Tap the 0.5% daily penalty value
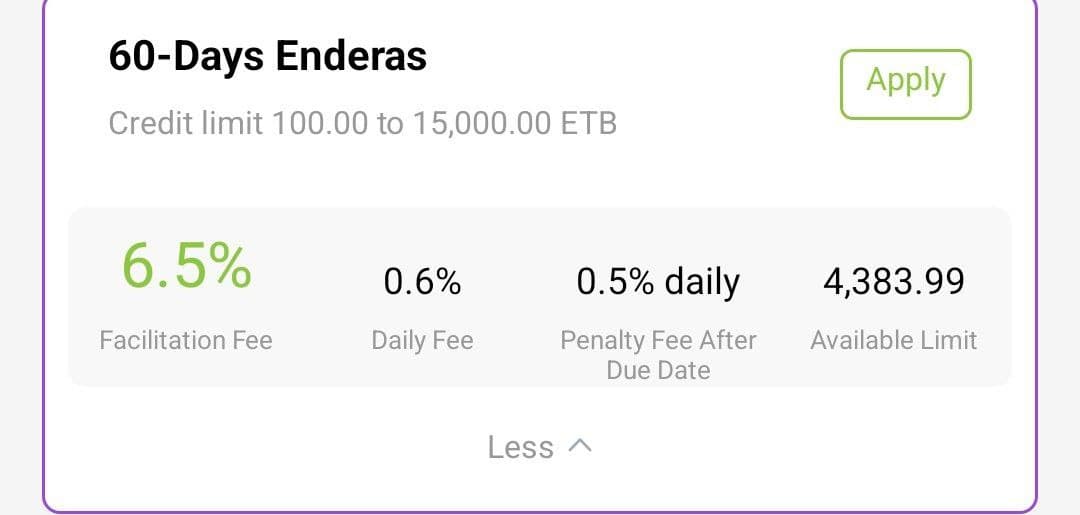 pos(658,282)
